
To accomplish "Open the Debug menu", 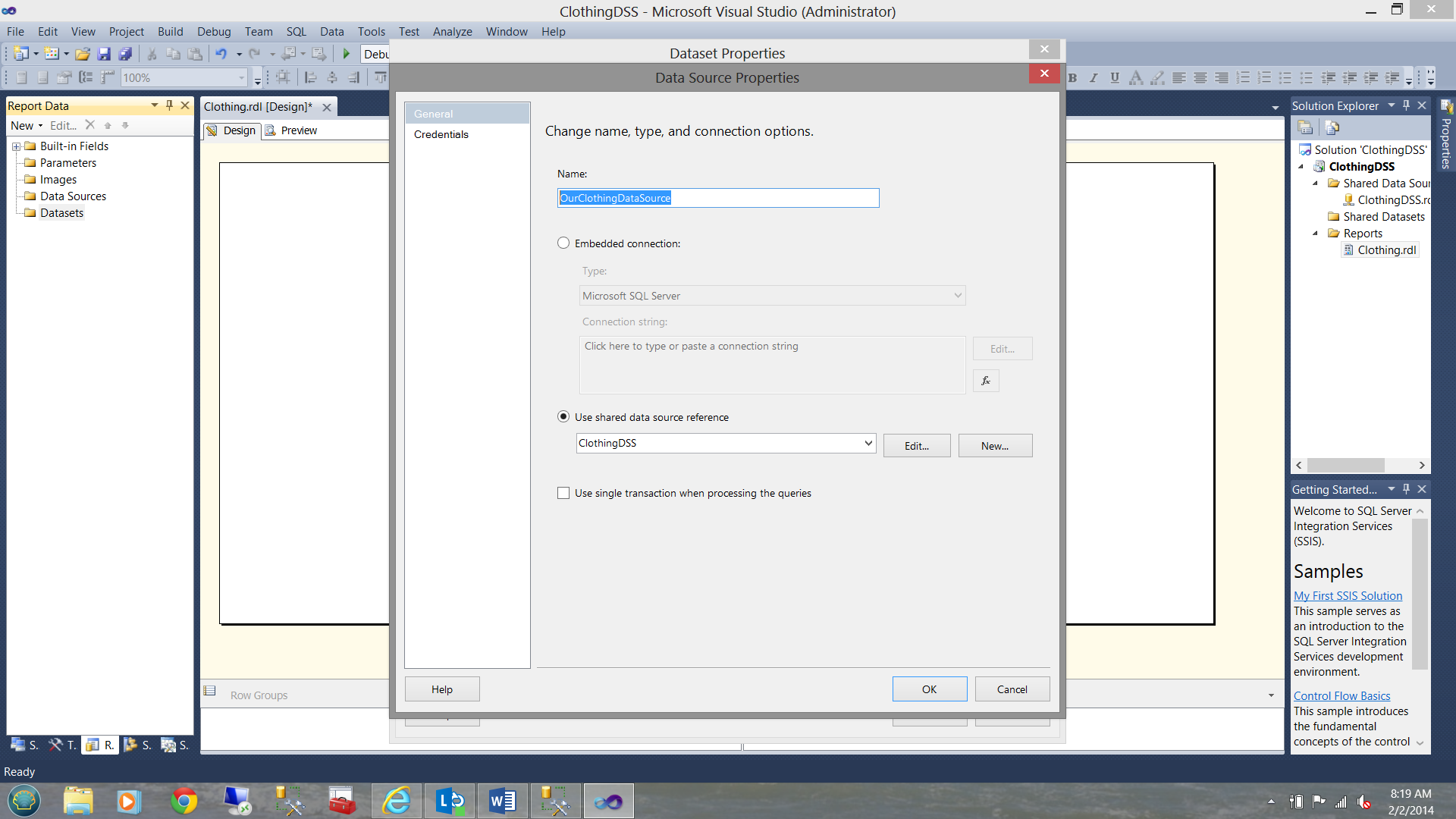I will tap(213, 31).
